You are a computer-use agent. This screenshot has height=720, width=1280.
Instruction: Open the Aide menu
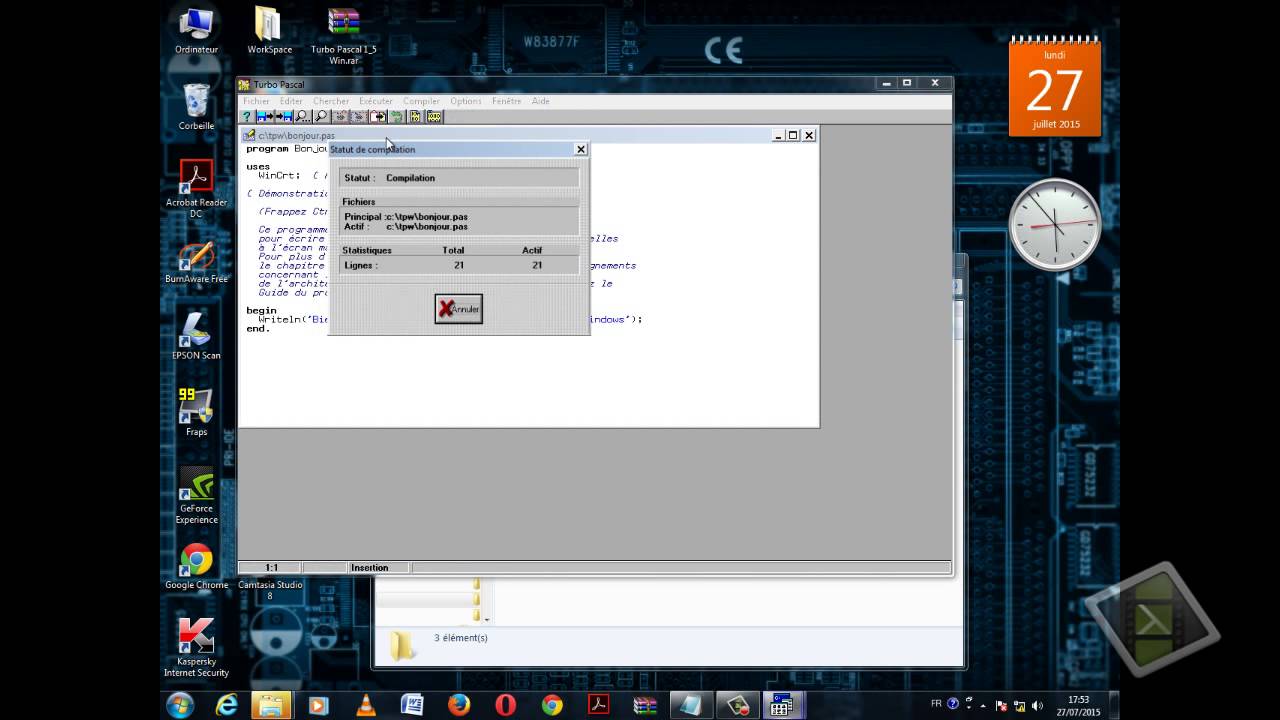coord(540,101)
